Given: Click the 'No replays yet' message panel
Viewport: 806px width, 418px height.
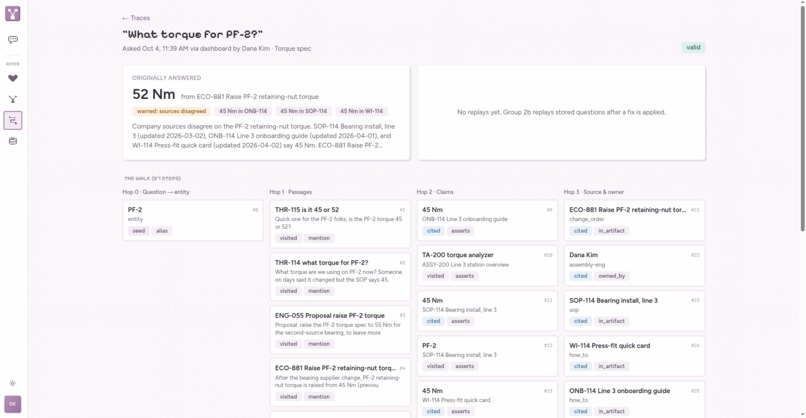Looking at the screenshot, I should pyautogui.click(x=561, y=112).
